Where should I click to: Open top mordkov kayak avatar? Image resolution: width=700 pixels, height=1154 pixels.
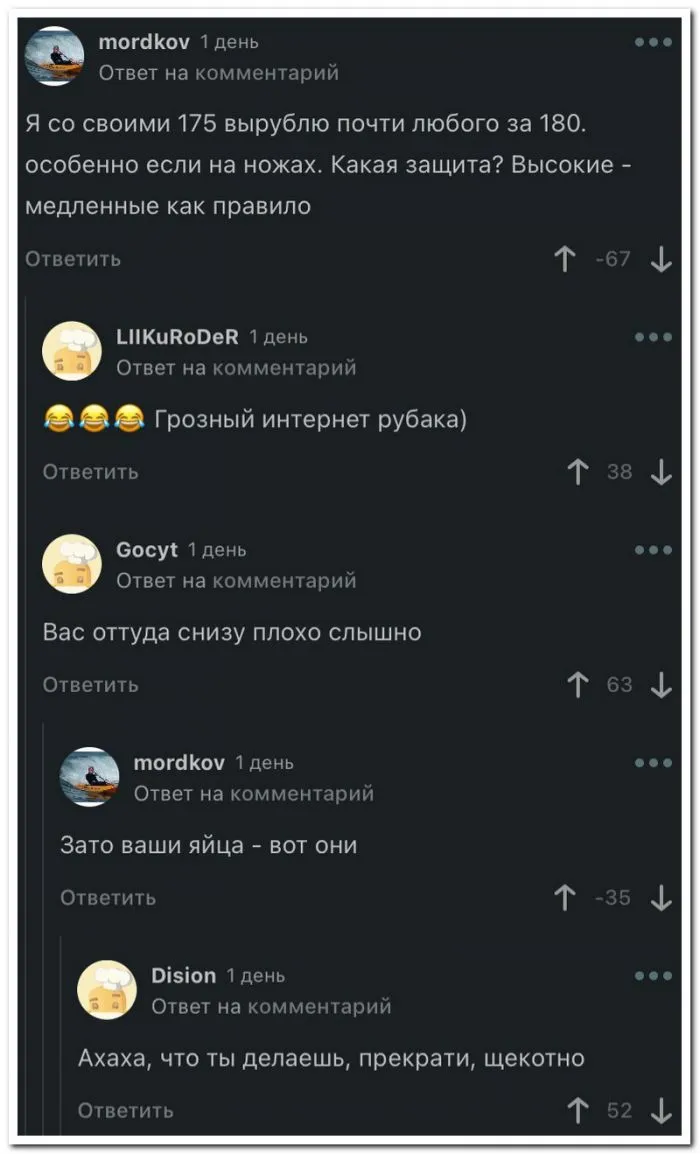(54, 57)
